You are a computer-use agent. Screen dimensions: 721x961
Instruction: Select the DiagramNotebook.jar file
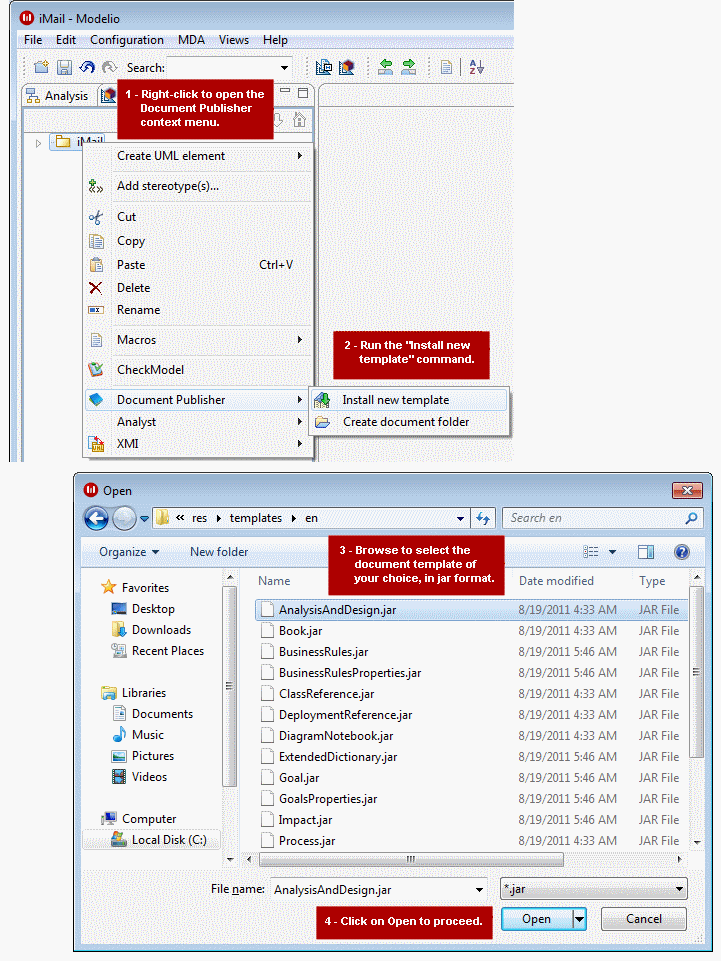(471, 736)
